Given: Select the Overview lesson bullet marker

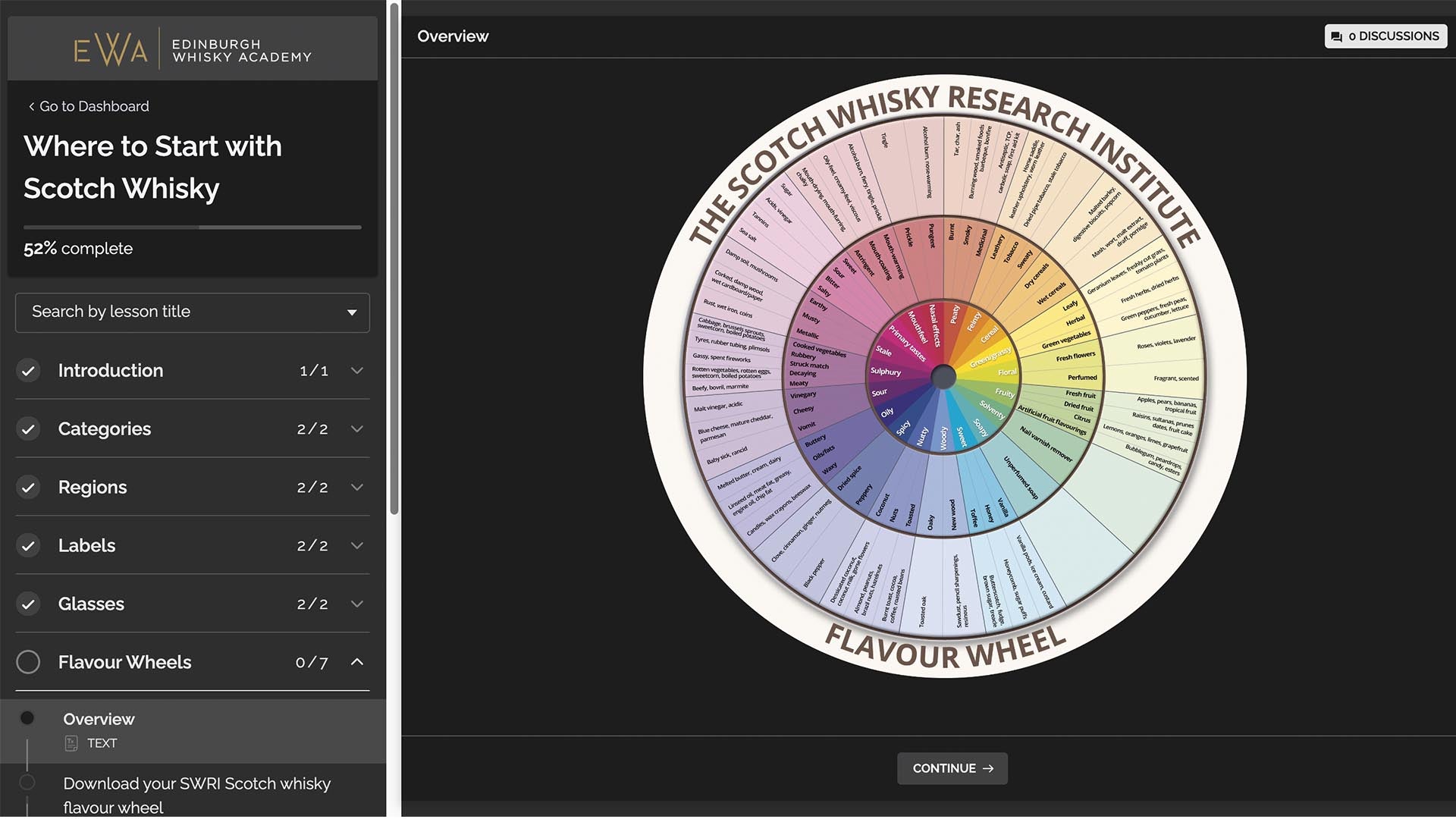Looking at the screenshot, I should (x=27, y=718).
